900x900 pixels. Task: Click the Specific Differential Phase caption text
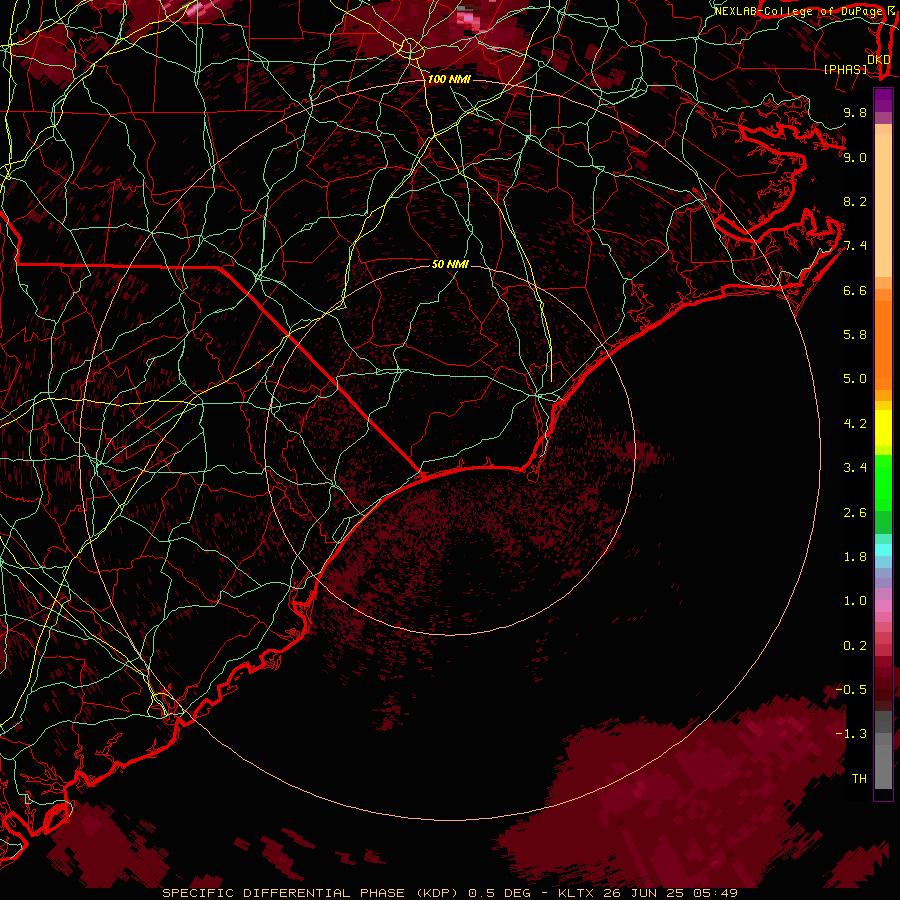coord(450,893)
